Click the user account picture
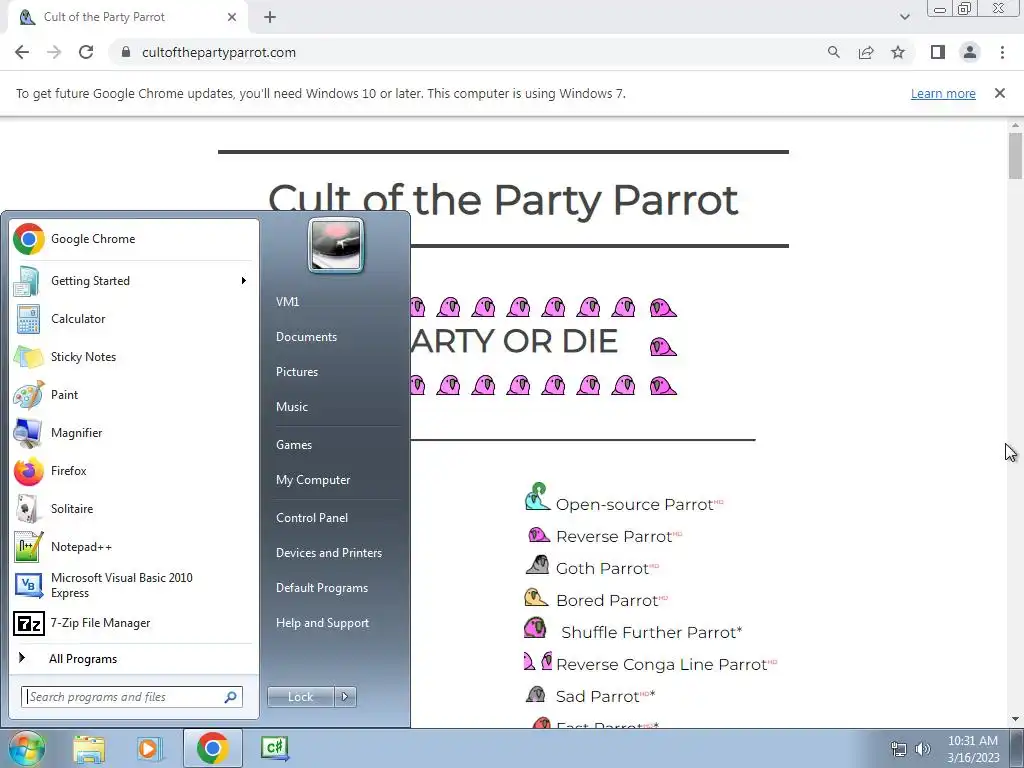The width and height of the screenshot is (1024, 768). (x=336, y=245)
